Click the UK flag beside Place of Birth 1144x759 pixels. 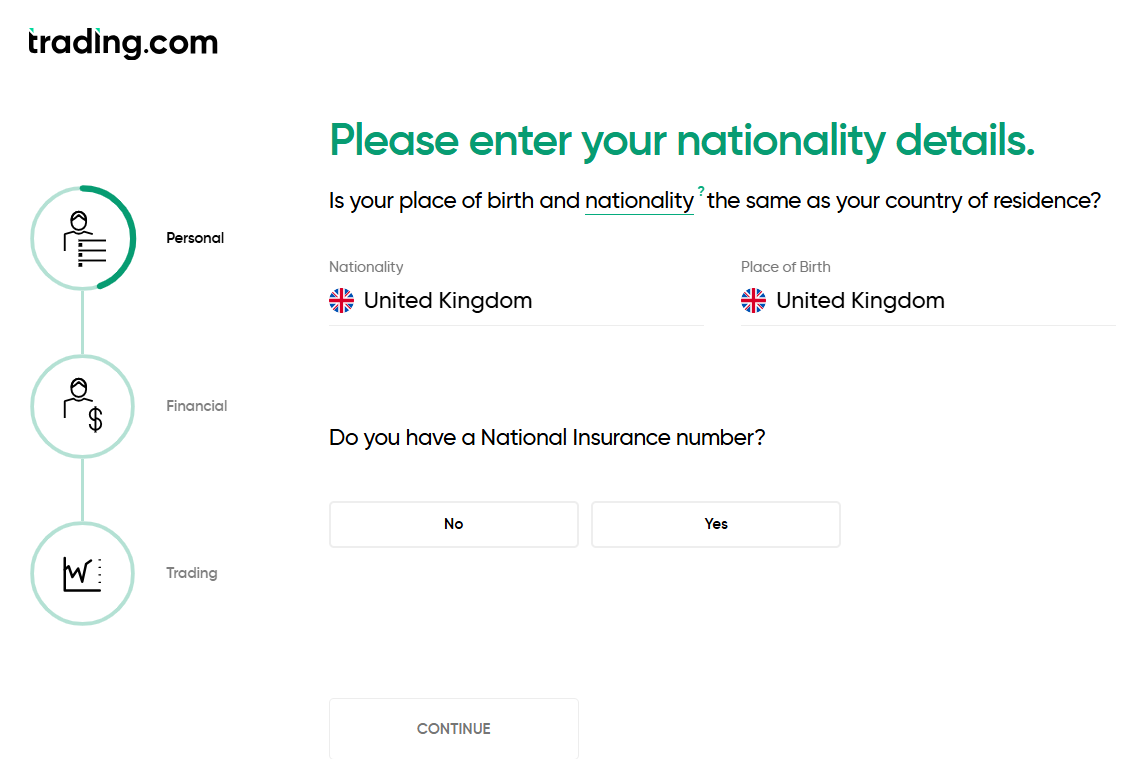pyautogui.click(x=754, y=301)
